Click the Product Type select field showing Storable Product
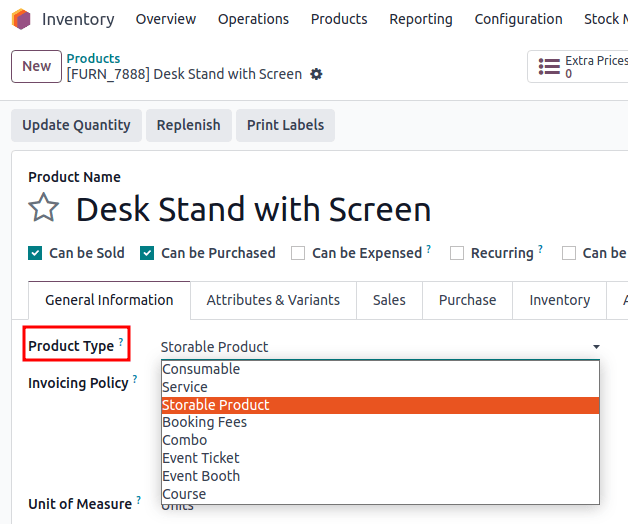628x524 pixels. tap(380, 347)
